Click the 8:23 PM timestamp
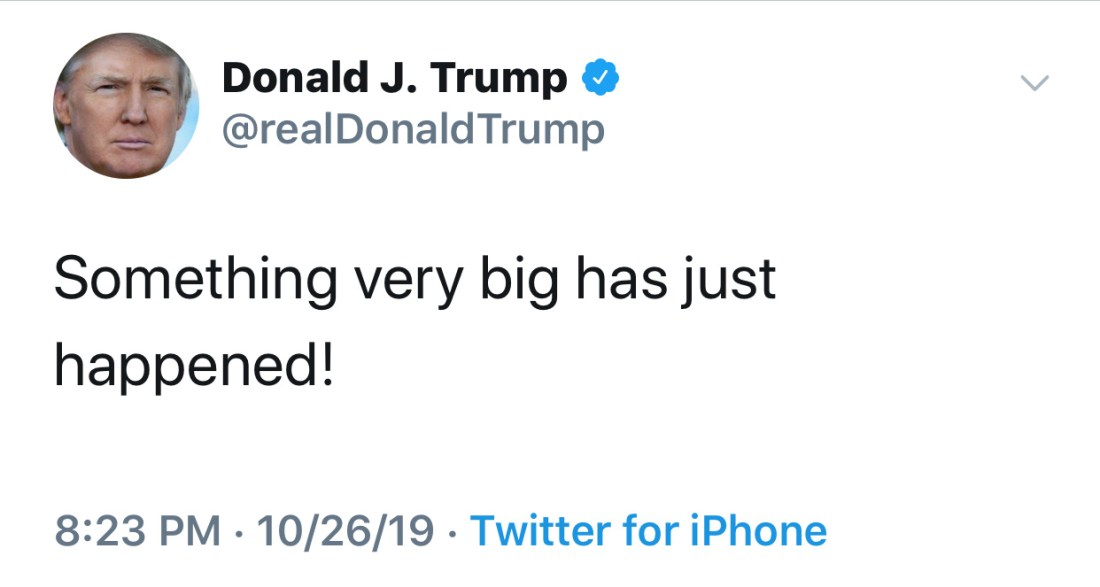Viewport: 1100px width, 587px height. [137, 530]
